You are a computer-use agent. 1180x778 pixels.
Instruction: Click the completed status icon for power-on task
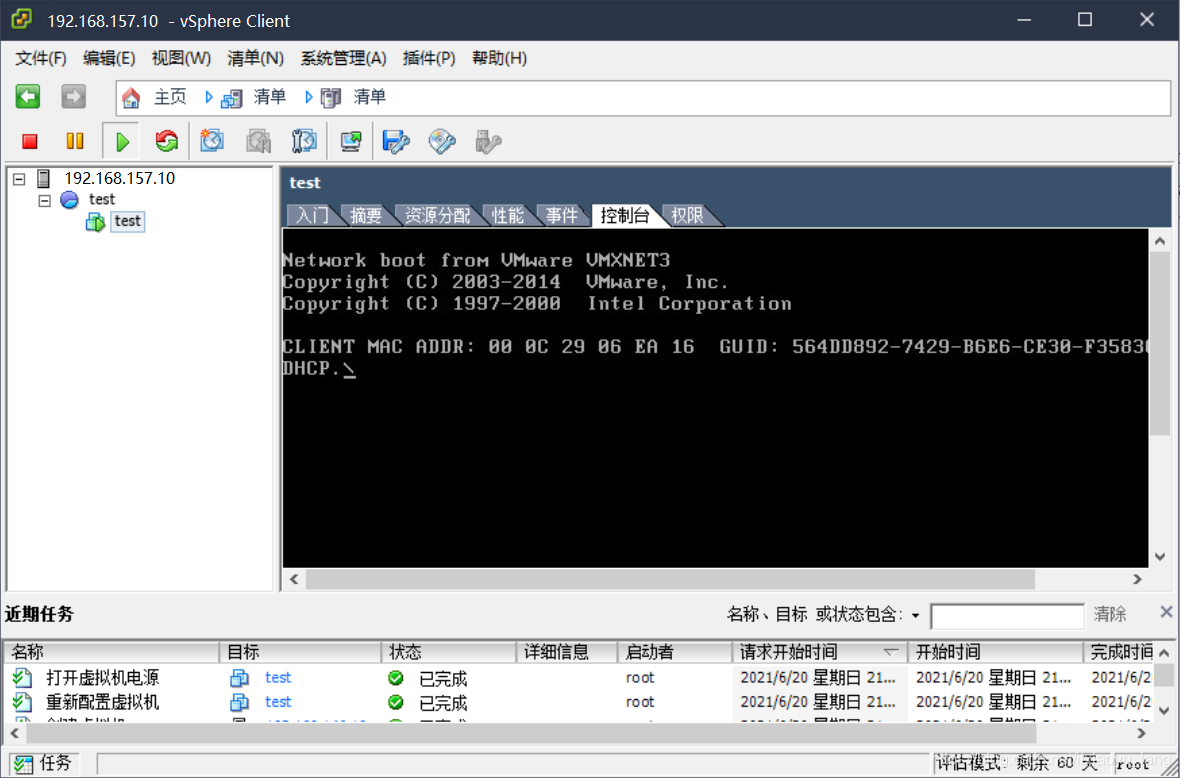tap(396, 678)
